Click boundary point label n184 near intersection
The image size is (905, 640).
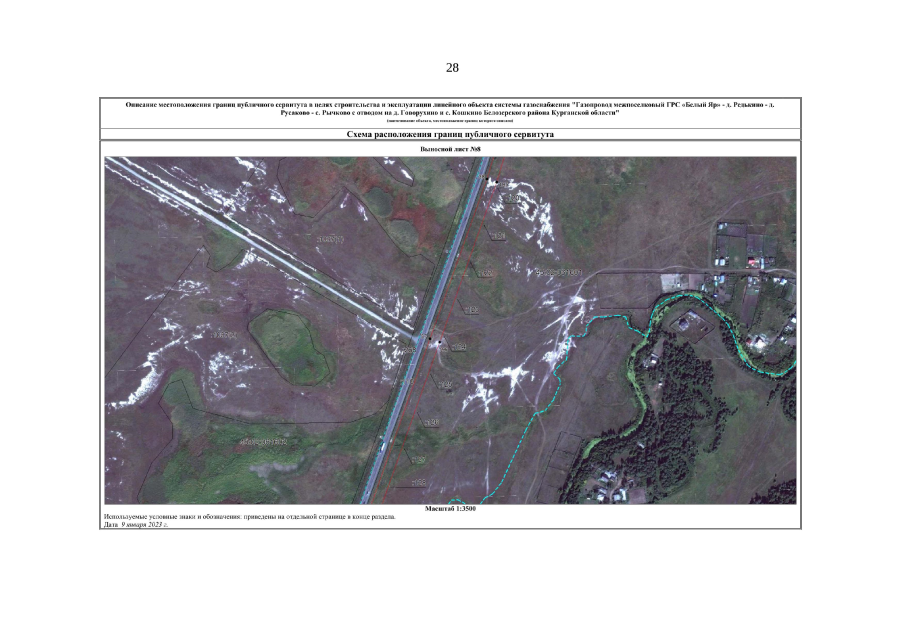click(x=459, y=347)
